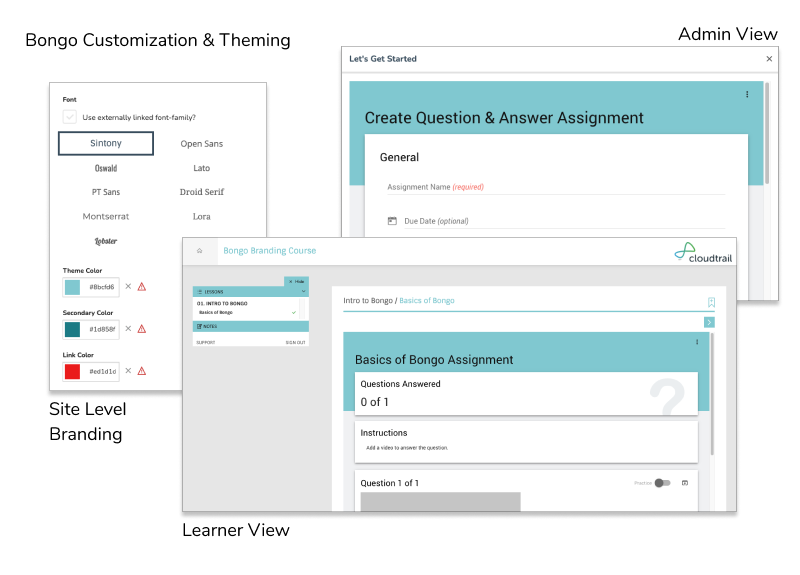Select the Sintony font
The width and height of the screenshot is (800, 575).
click(x=106, y=143)
